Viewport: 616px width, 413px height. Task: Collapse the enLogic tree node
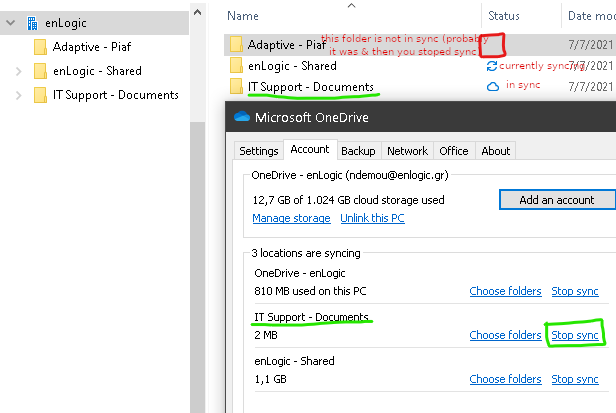click(11, 23)
